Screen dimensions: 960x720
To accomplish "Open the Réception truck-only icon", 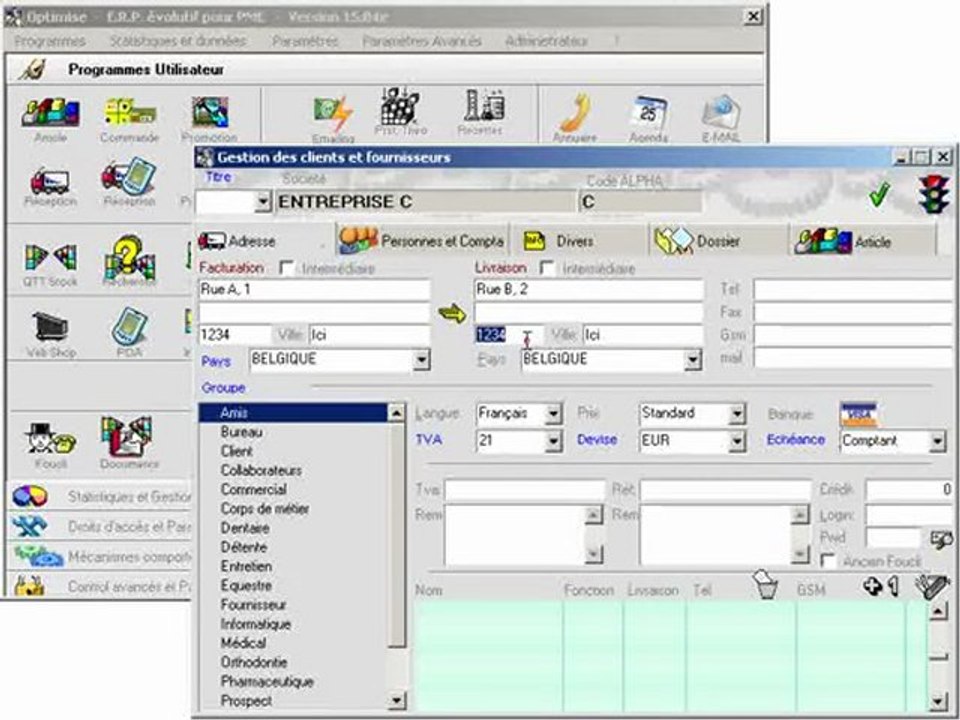I will tap(50, 187).
